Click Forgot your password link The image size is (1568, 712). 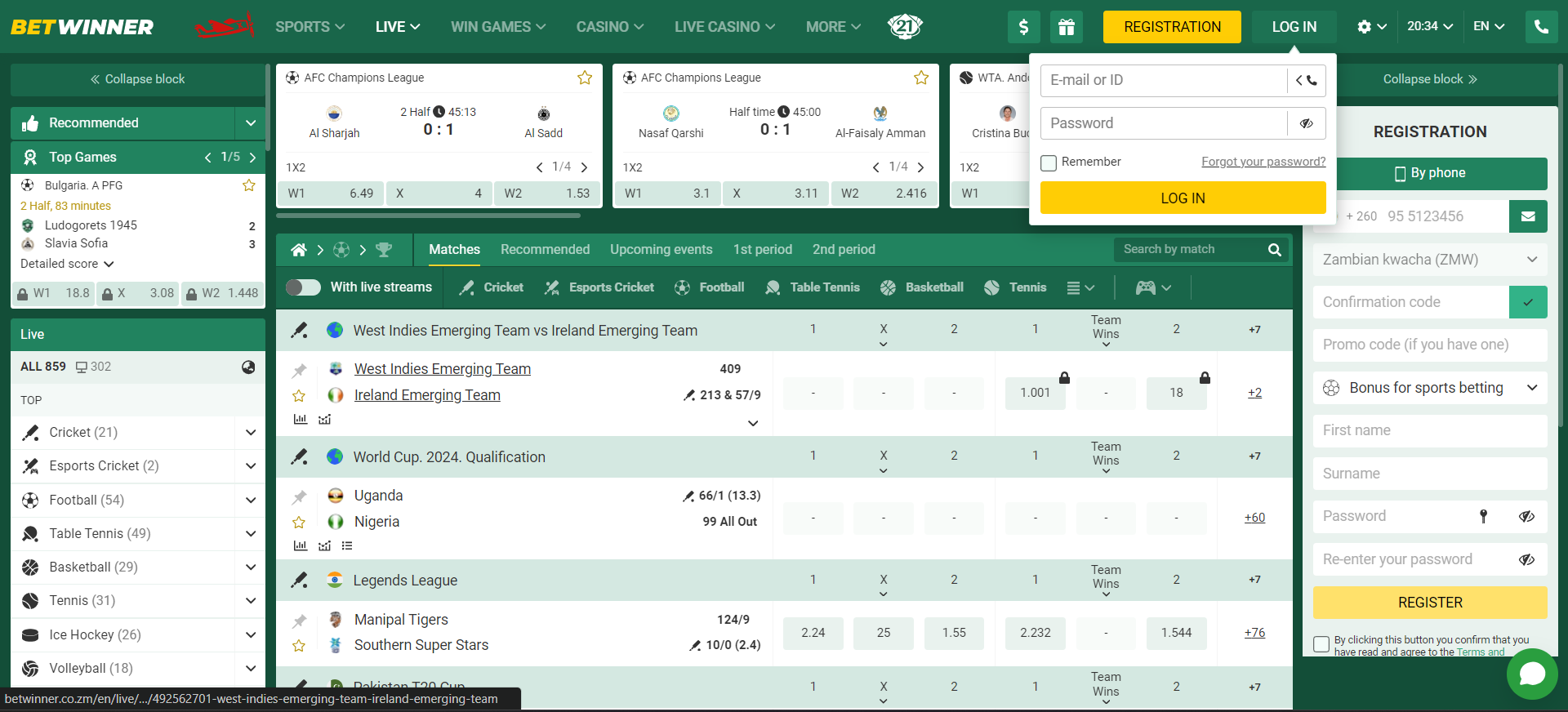(x=1263, y=162)
